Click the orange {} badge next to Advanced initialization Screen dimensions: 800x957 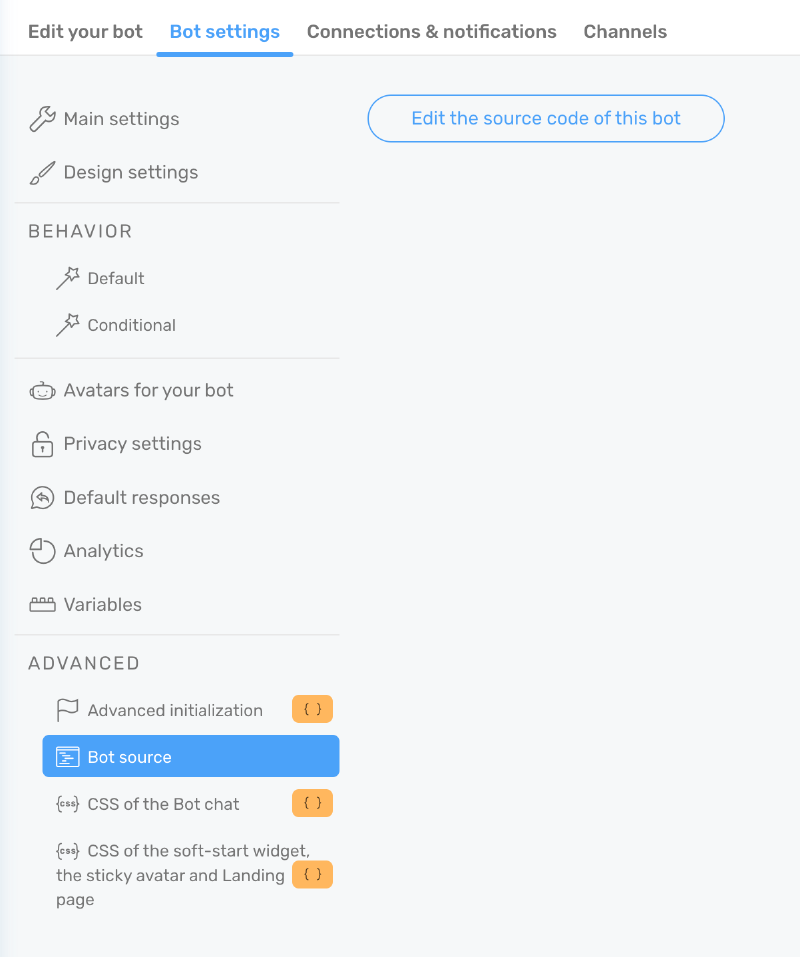pyautogui.click(x=312, y=709)
